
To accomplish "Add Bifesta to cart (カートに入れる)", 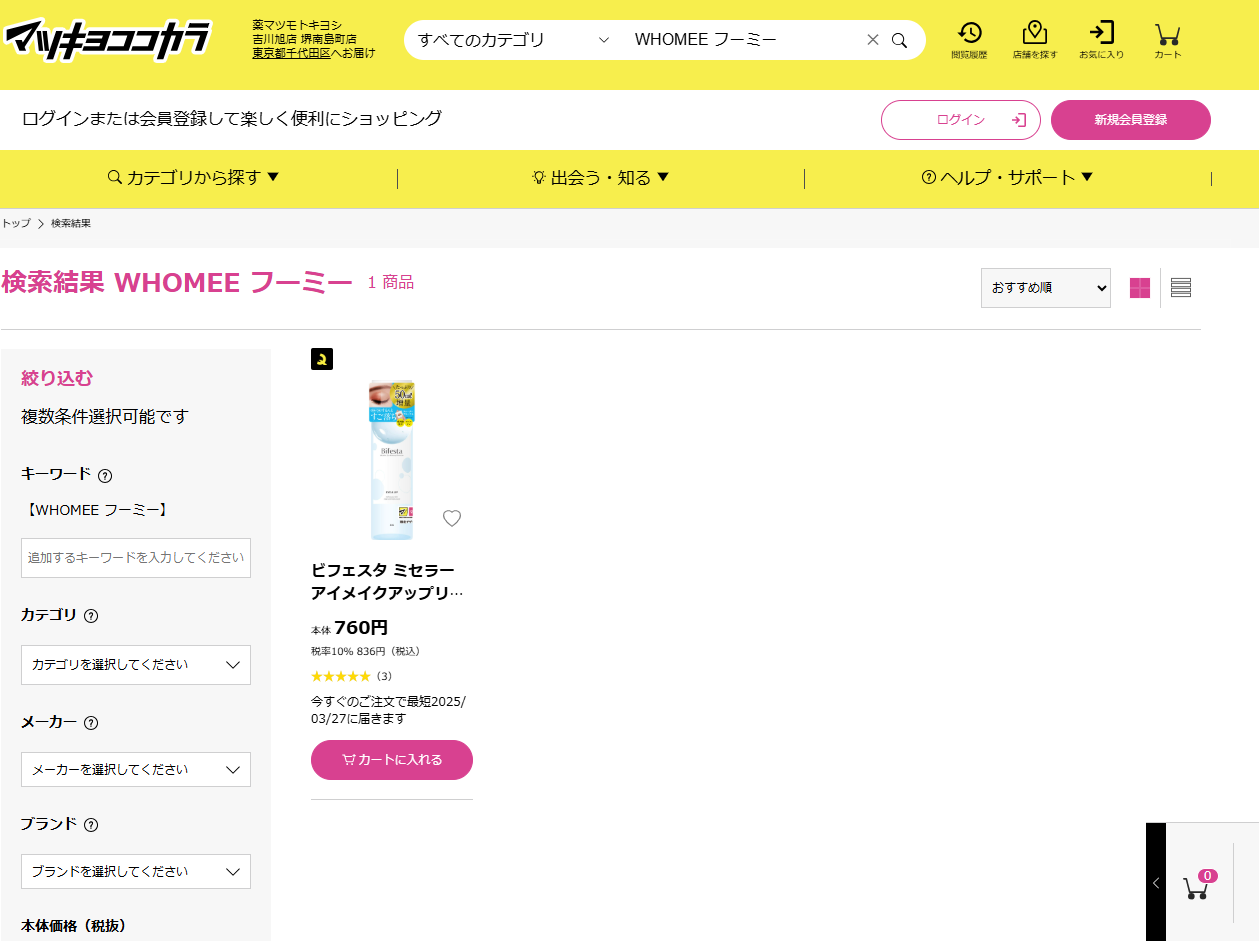I will pyautogui.click(x=392, y=760).
